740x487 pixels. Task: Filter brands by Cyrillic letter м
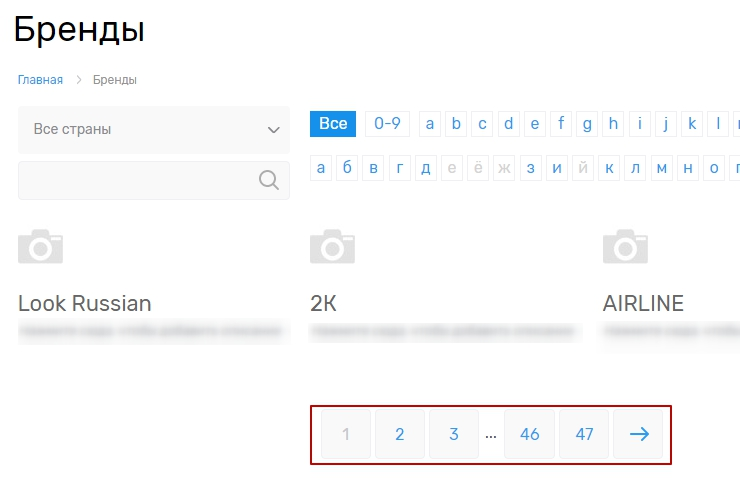[662, 168]
